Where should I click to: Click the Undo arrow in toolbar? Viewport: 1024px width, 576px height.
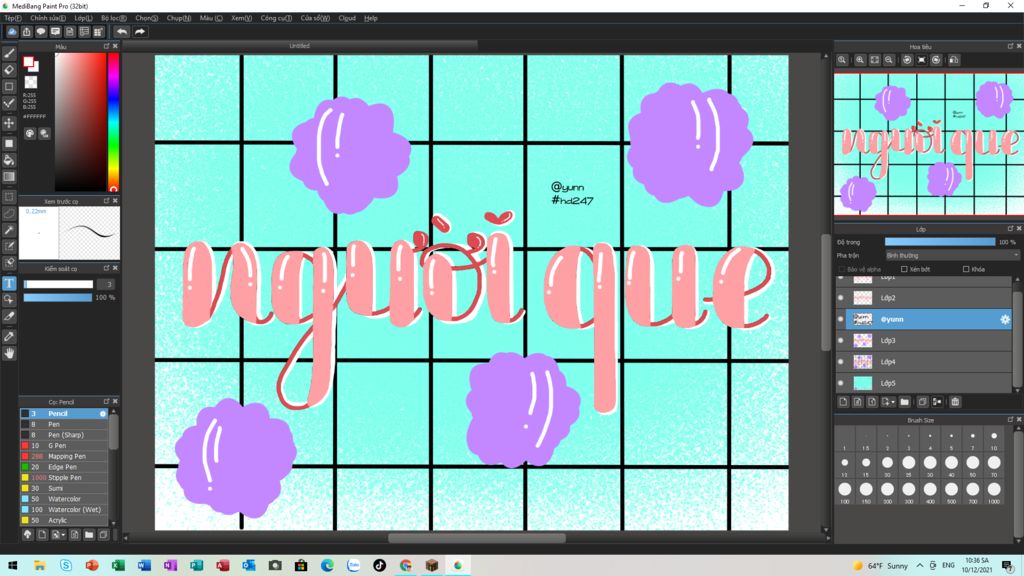(x=122, y=31)
